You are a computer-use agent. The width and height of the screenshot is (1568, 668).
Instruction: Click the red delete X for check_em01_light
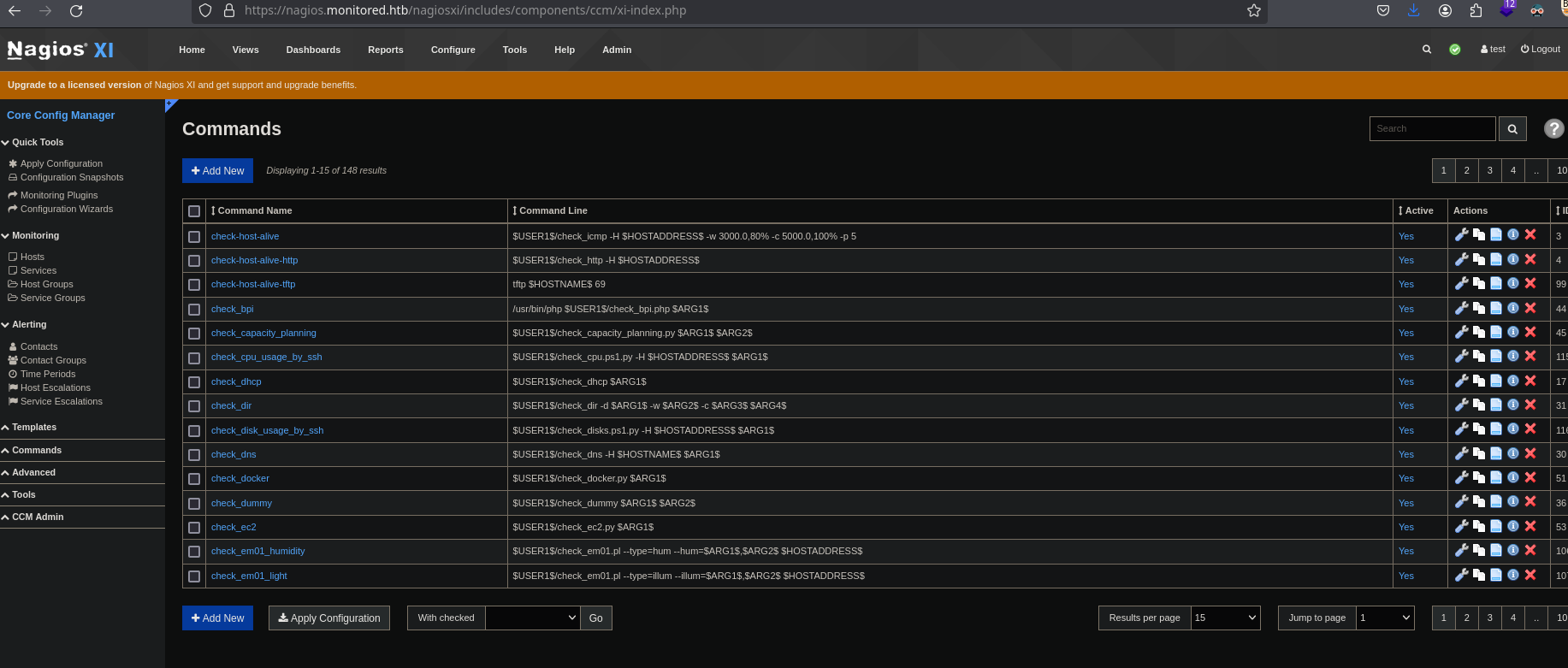pyautogui.click(x=1530, y=575)
